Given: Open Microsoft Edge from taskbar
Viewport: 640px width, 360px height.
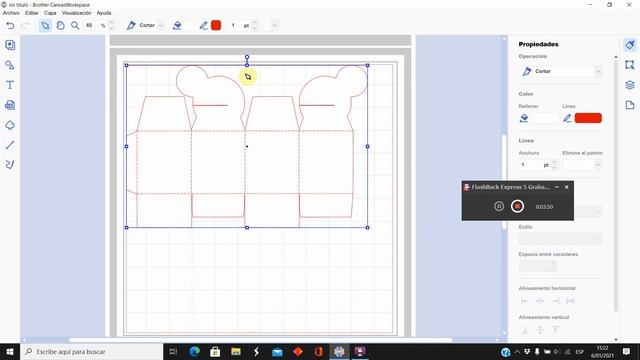Looking at the screenshot, I should point(194,351).
